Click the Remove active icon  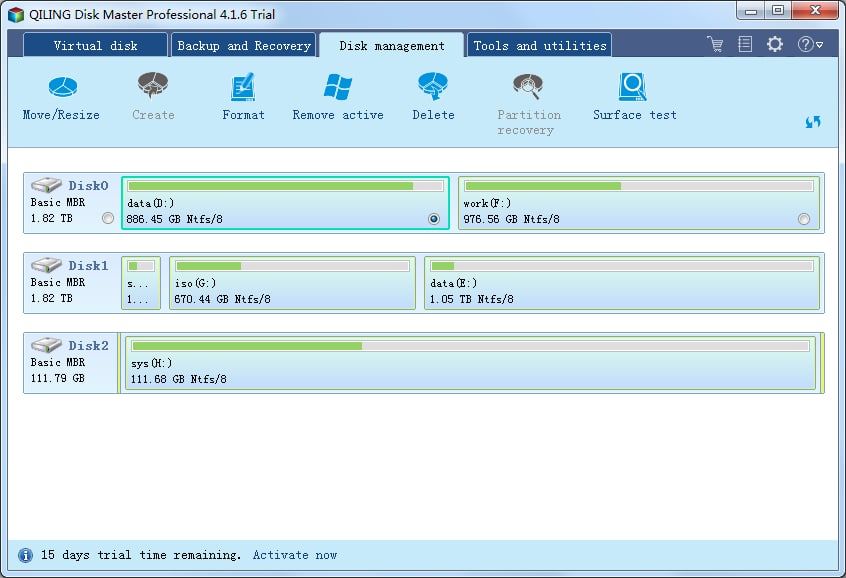point(338,86)
